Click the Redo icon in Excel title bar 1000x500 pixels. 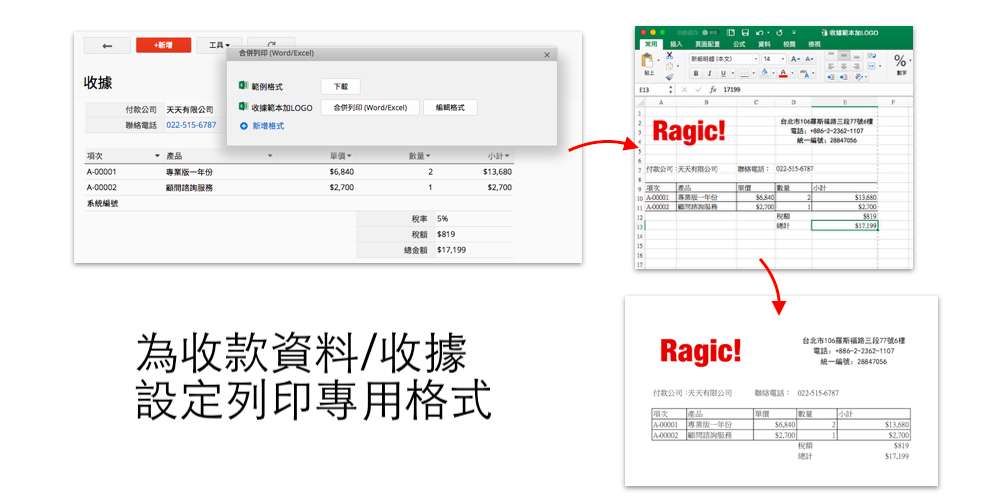[x=779, y=33]
